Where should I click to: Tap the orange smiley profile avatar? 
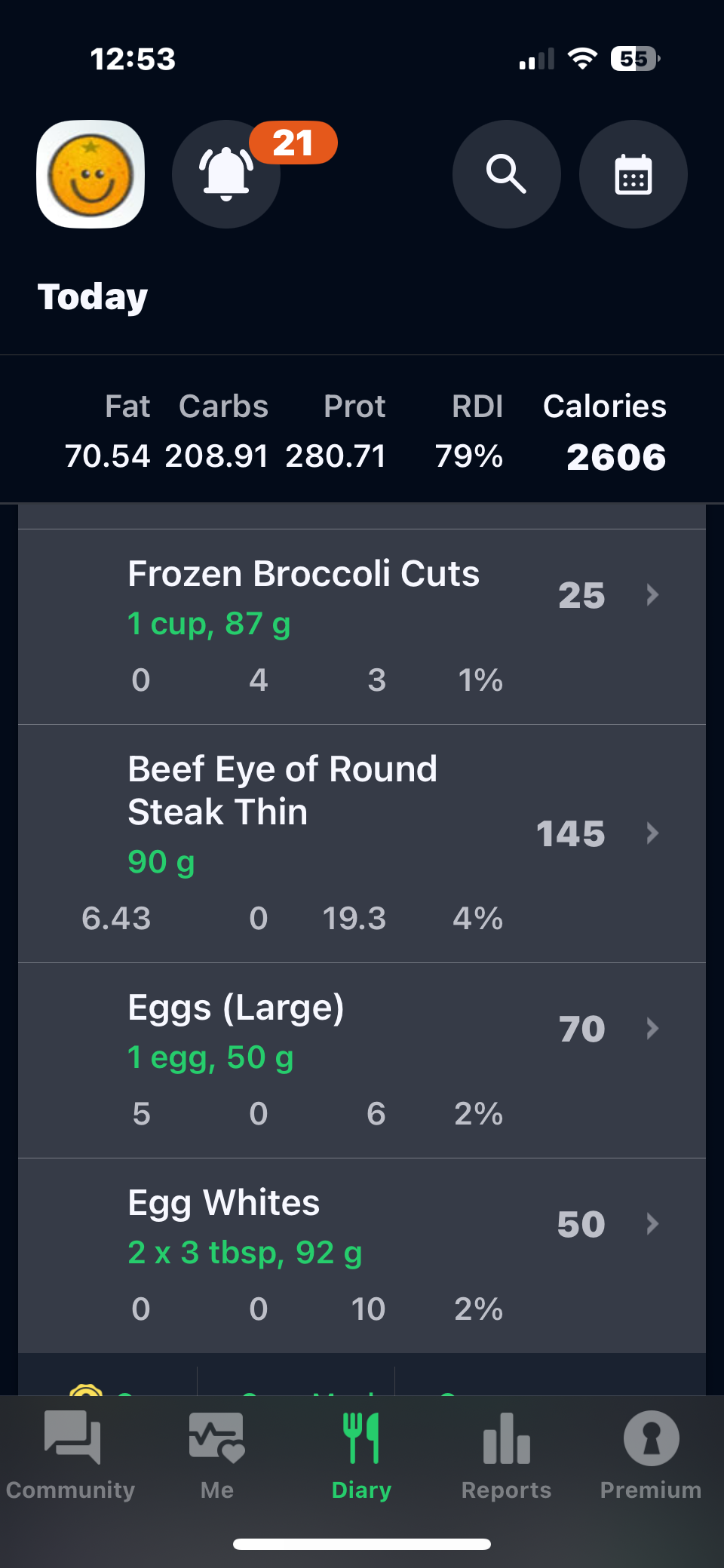click(x=90, y=174)
